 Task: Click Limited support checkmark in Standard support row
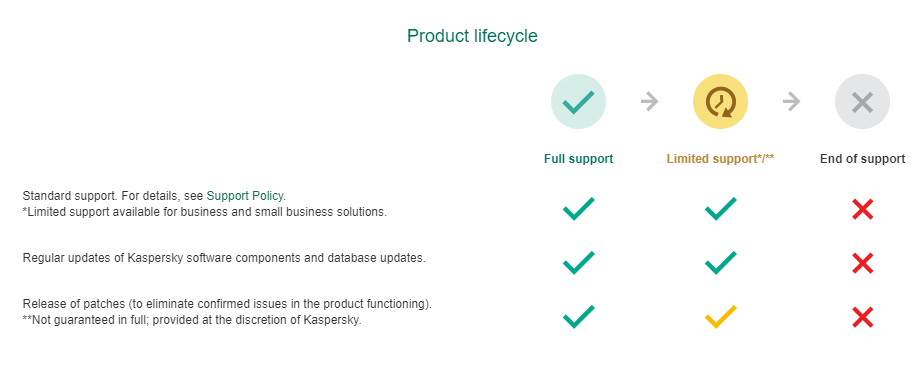[x=720, y=209]
